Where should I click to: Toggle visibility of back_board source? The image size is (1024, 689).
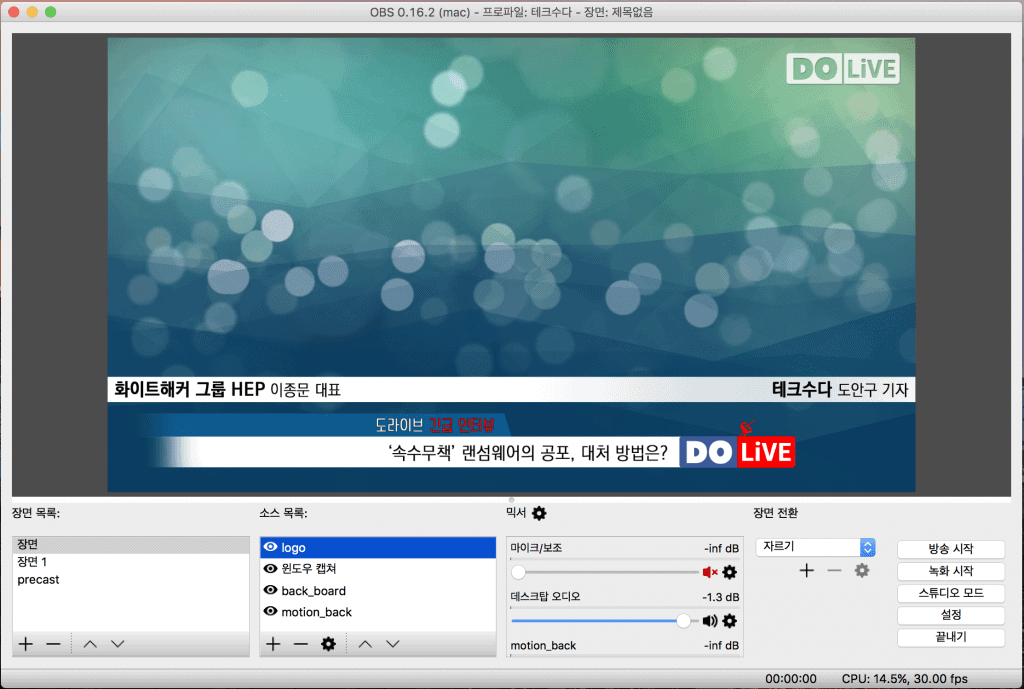[270, 591]
